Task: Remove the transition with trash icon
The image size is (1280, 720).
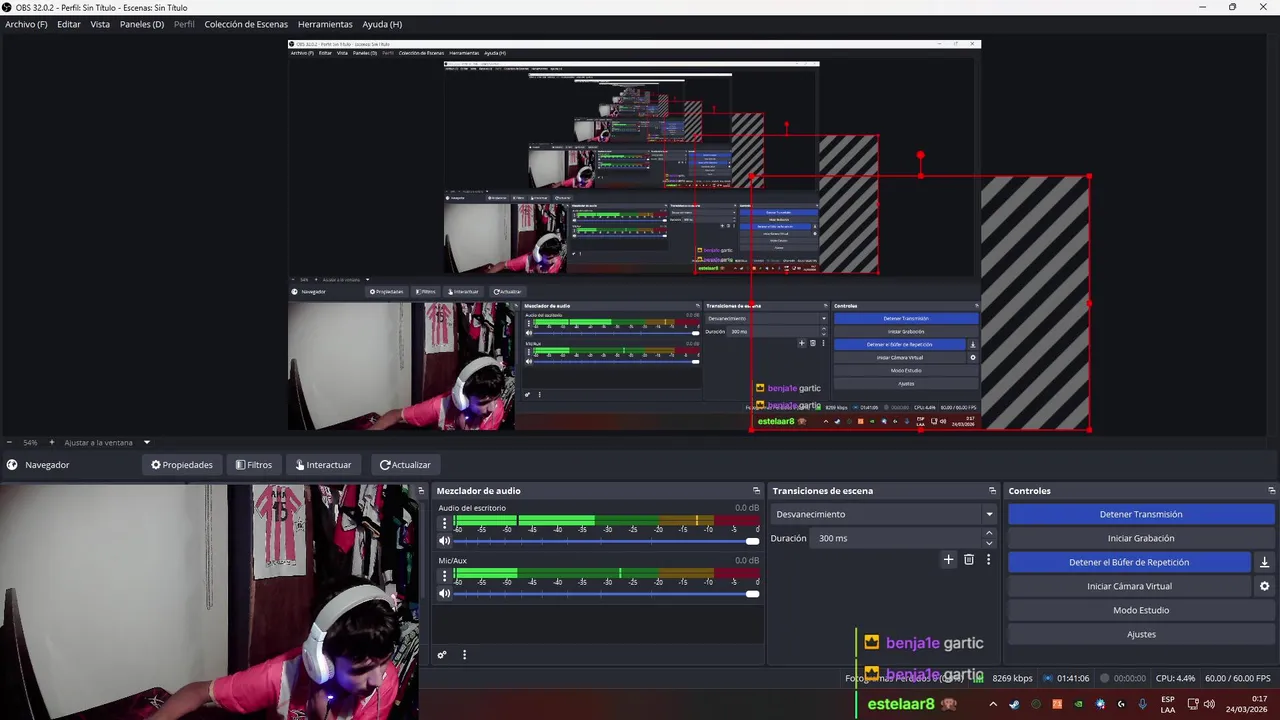Action: [968, 560]
